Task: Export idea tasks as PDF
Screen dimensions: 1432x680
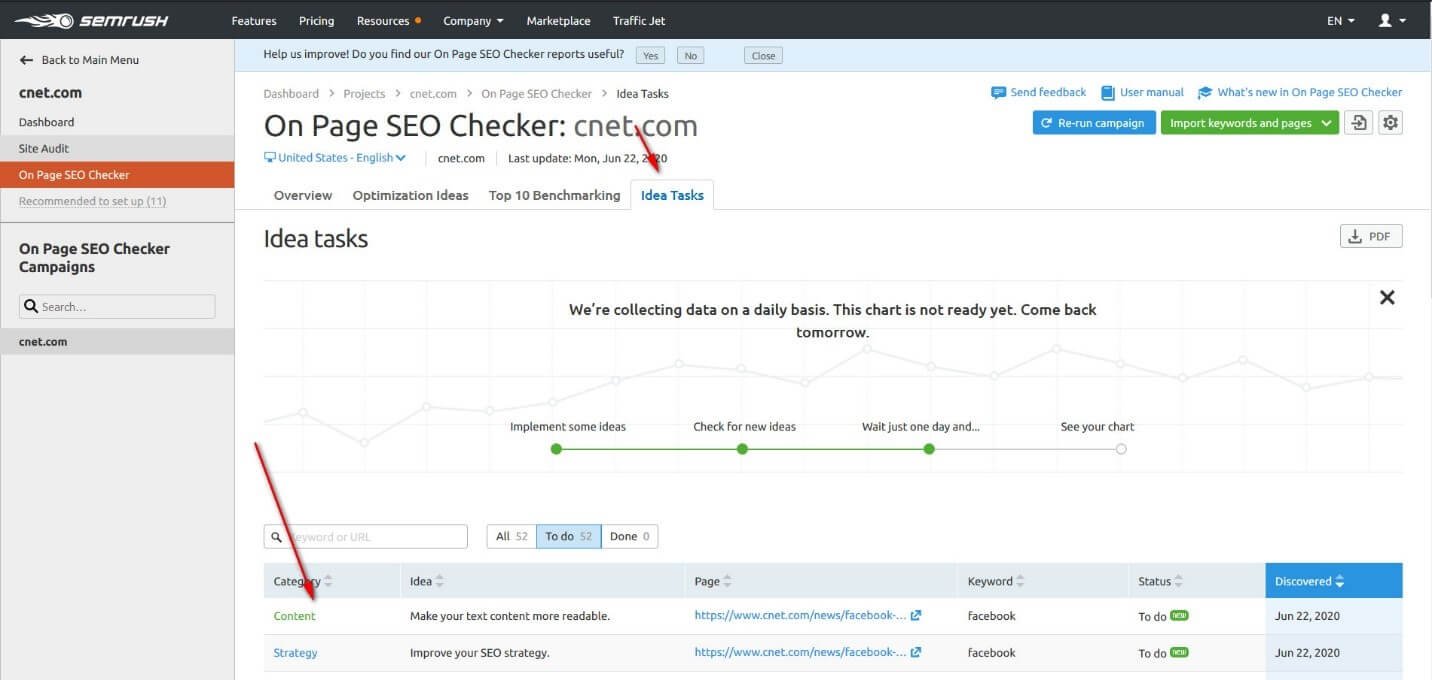Action: [x=1371, y=236]
